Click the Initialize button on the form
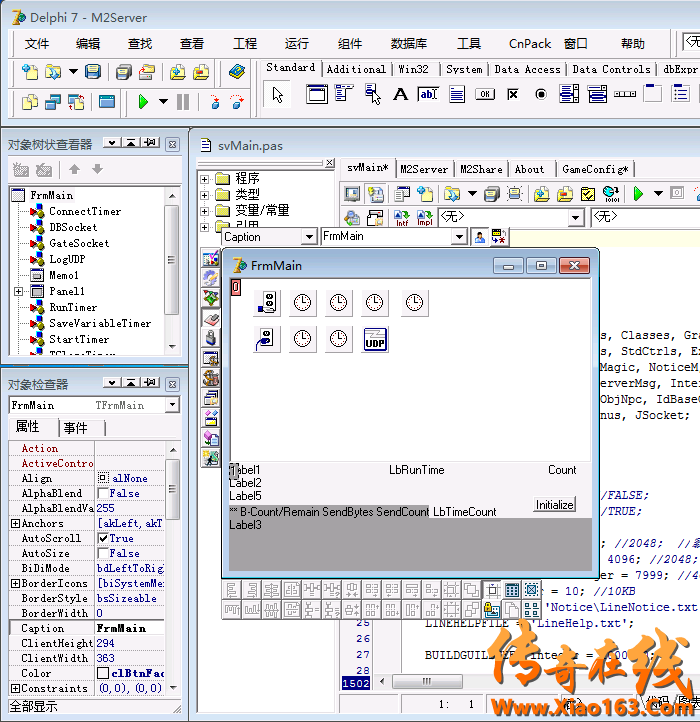700x722 pixels. click(x=554, y=505)
